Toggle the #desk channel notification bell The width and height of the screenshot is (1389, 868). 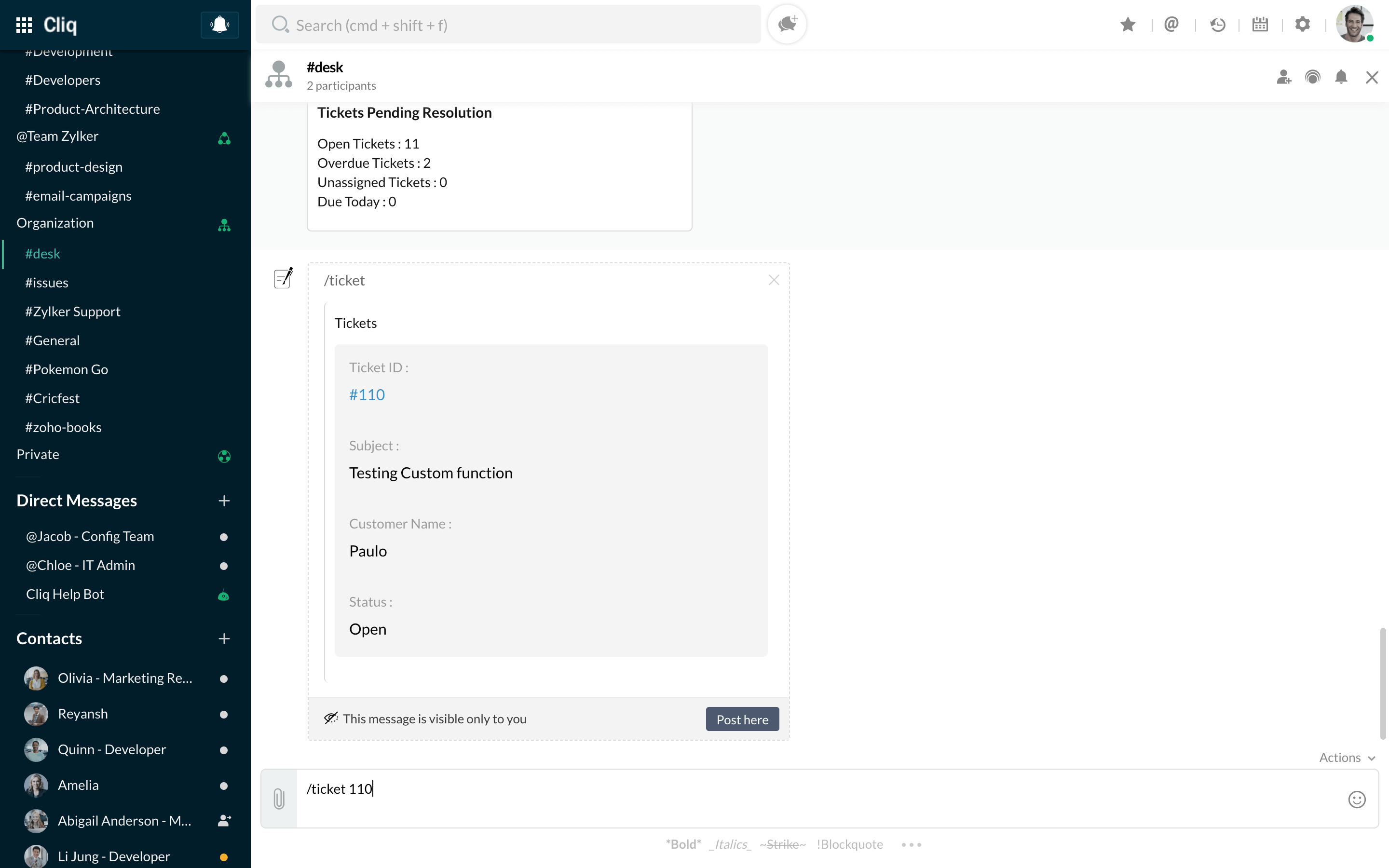click(1341, 77)
